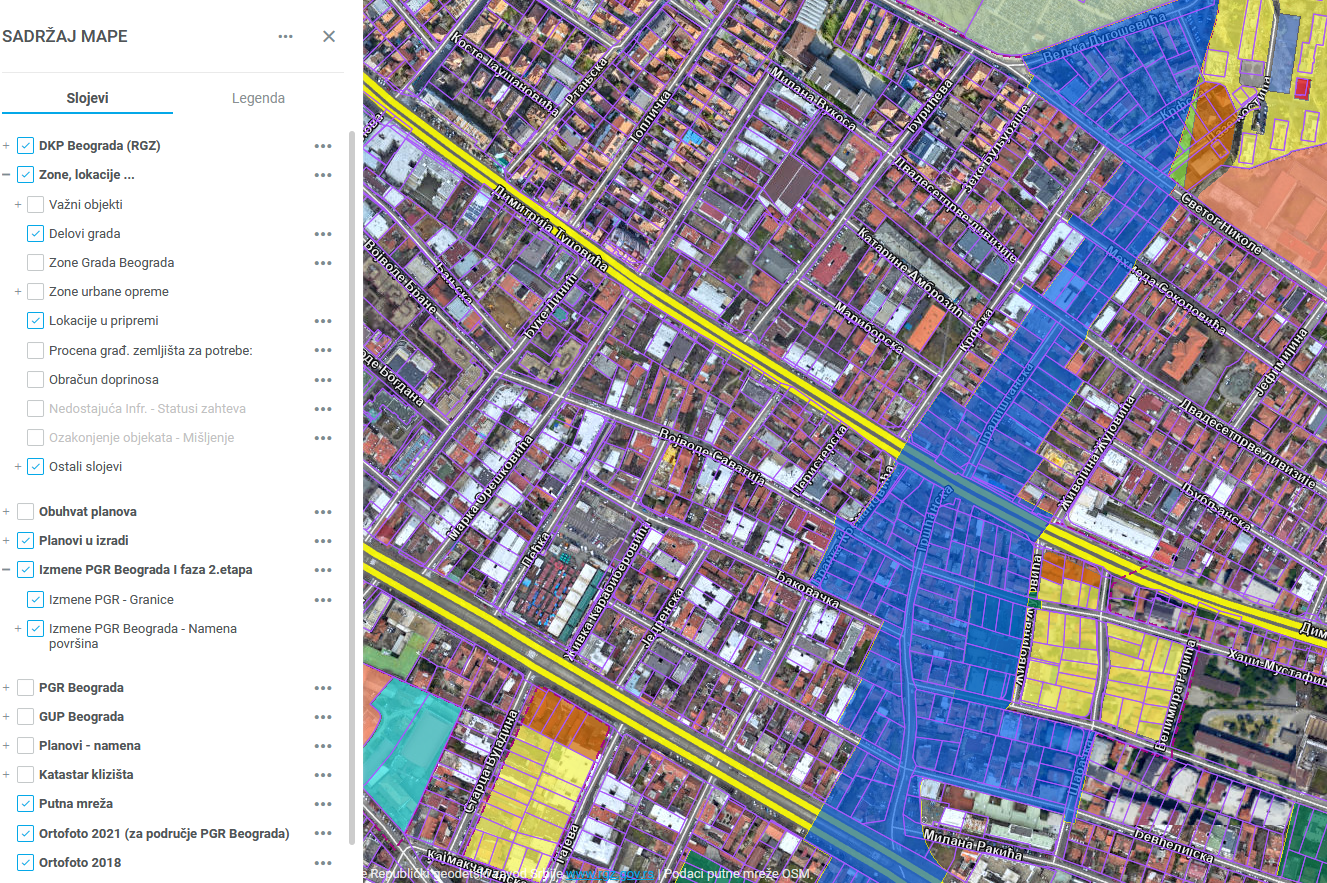The image size is (1327, 883).
Task: Close the SADRŽAJ MAPE panel
Action: coord(329,37)
